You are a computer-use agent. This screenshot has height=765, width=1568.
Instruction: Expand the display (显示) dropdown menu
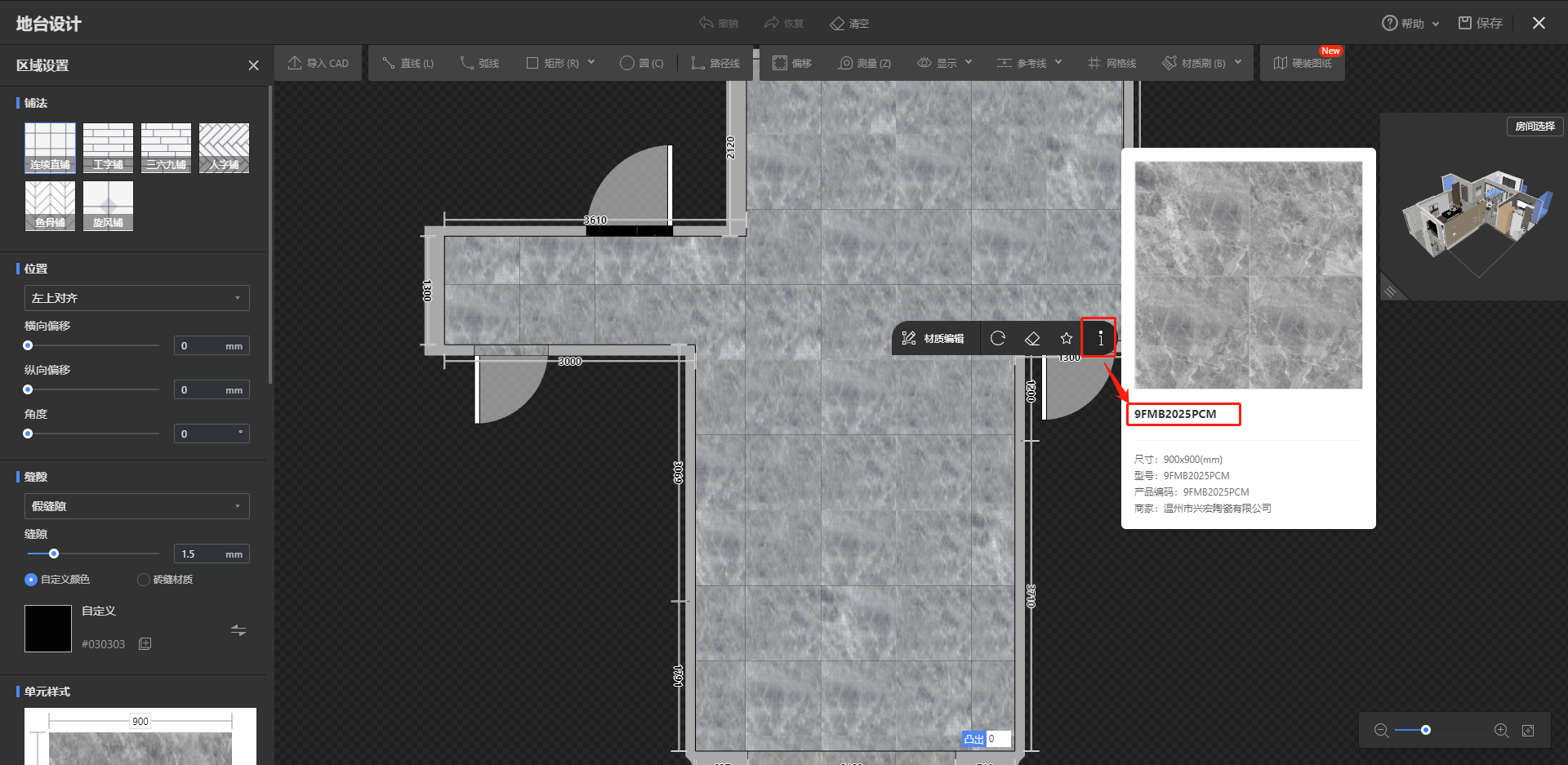[x=945, y=63]
